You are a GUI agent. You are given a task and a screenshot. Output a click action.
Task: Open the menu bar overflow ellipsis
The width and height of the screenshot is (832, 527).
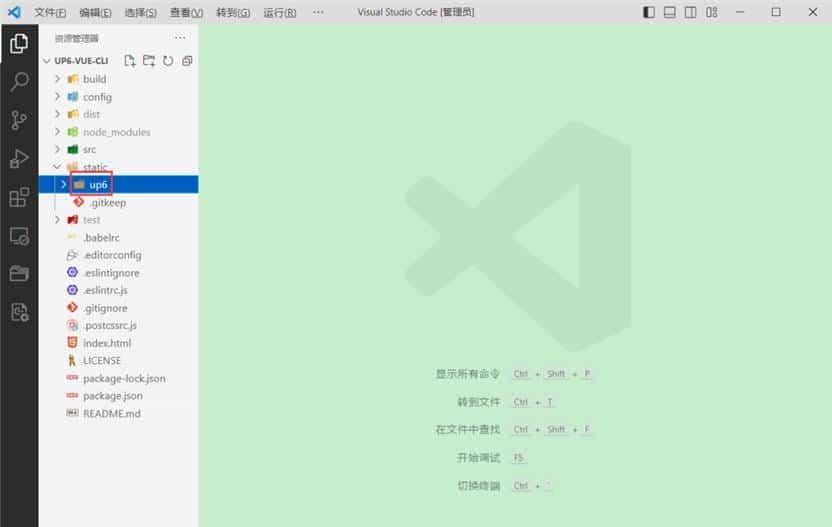[x=318, y=12]
